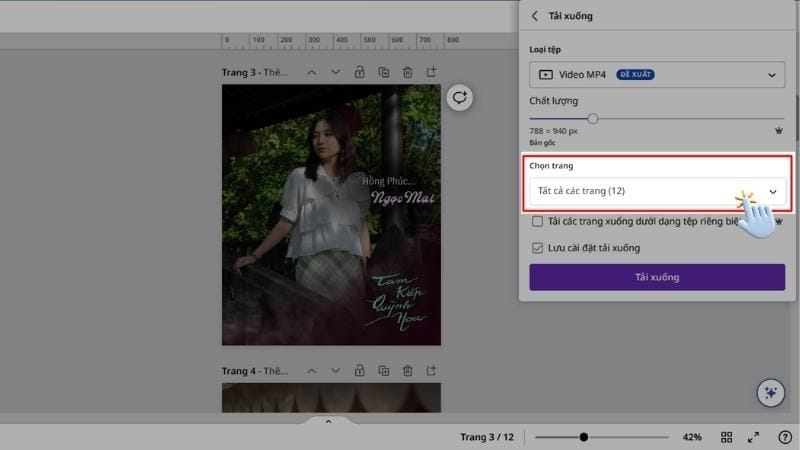Click the Trang 3 / 12 page indicator

[486, 437]
